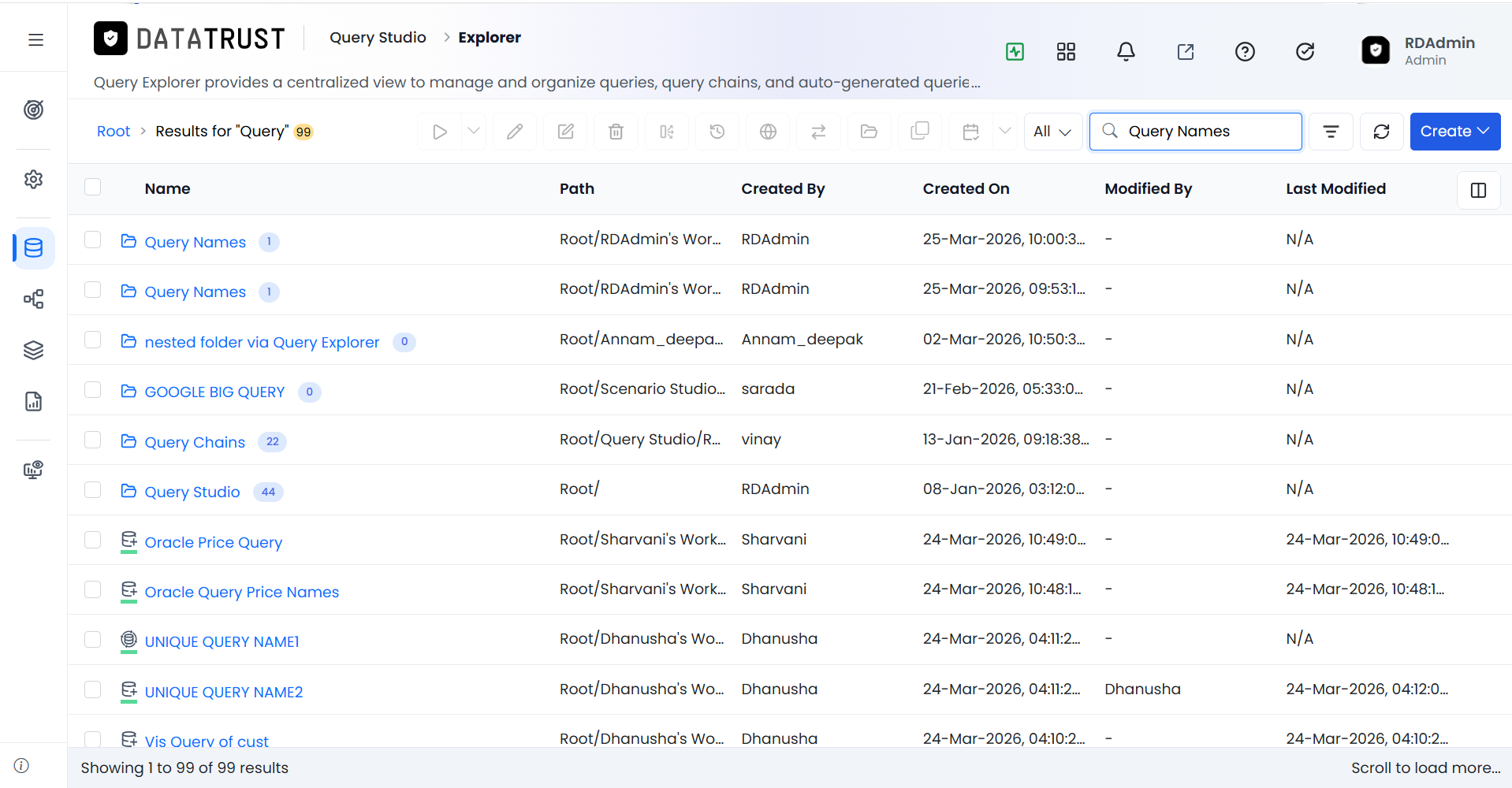The width and height of the screenshot is (1512, 788).
Task: Click the Query Names search field
Action: pyautogui.click(x=1195, y=132)
